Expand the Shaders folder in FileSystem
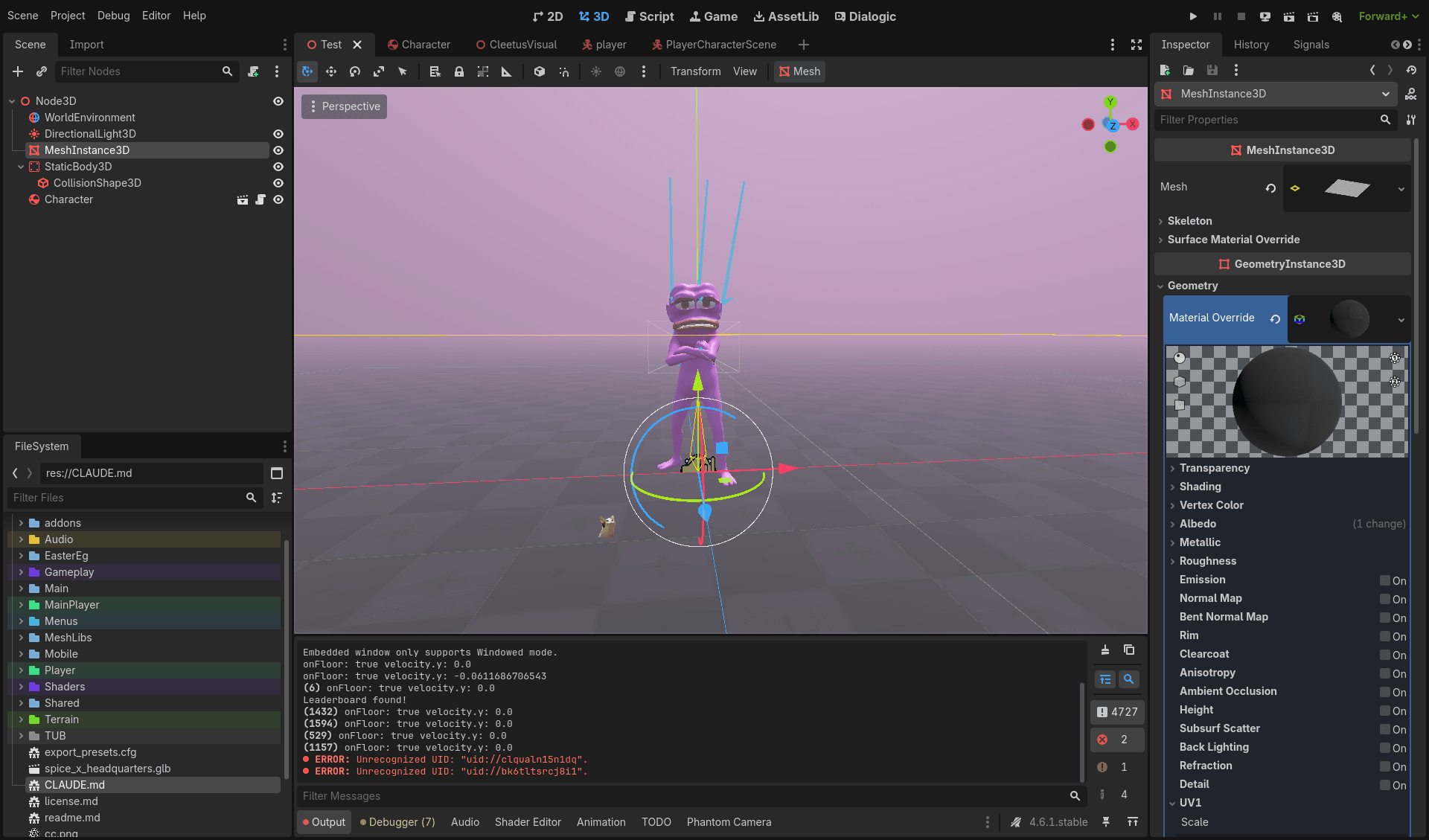 [x=21, y=687]
